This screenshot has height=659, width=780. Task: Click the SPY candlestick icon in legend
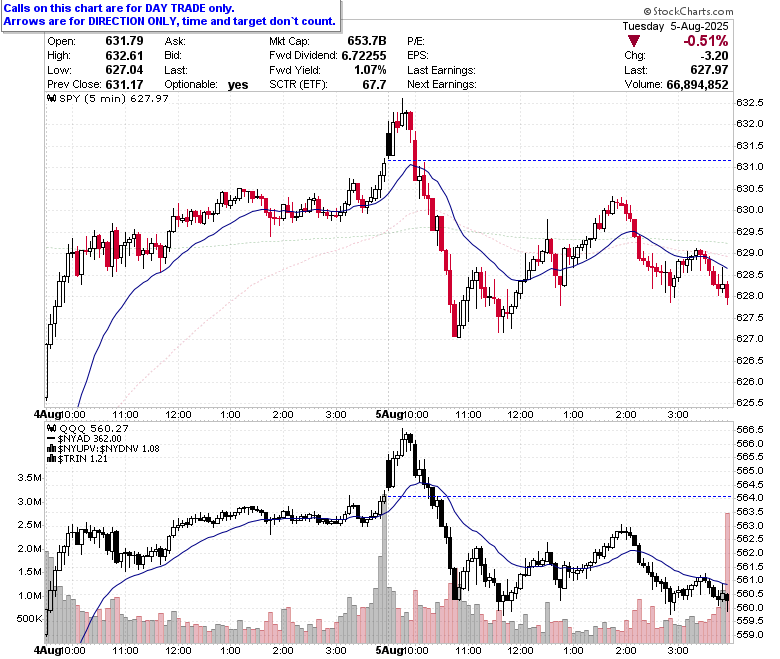click(51, 98)
